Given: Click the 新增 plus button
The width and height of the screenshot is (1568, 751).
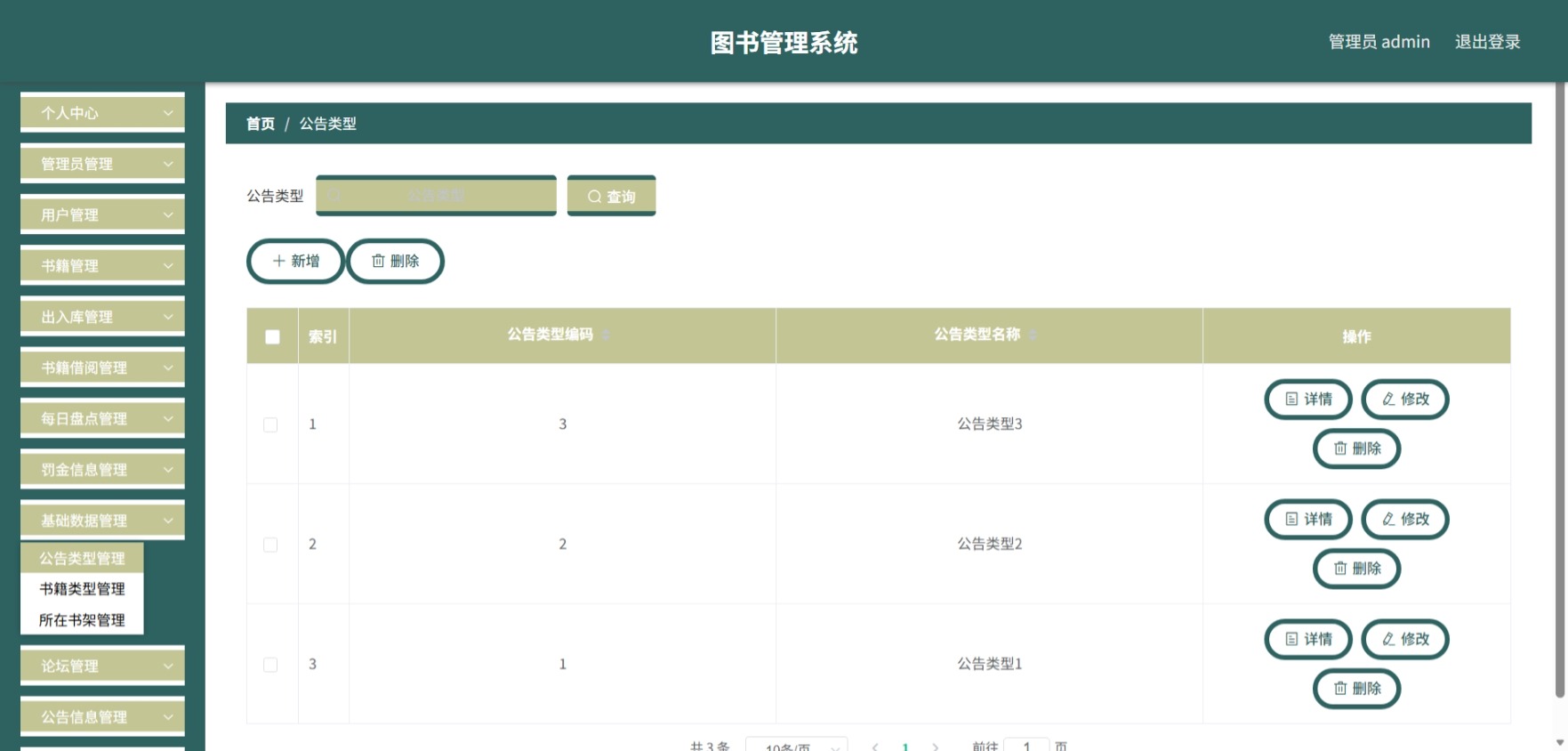Looking at the screenshot, I should (x=295, y=261).
